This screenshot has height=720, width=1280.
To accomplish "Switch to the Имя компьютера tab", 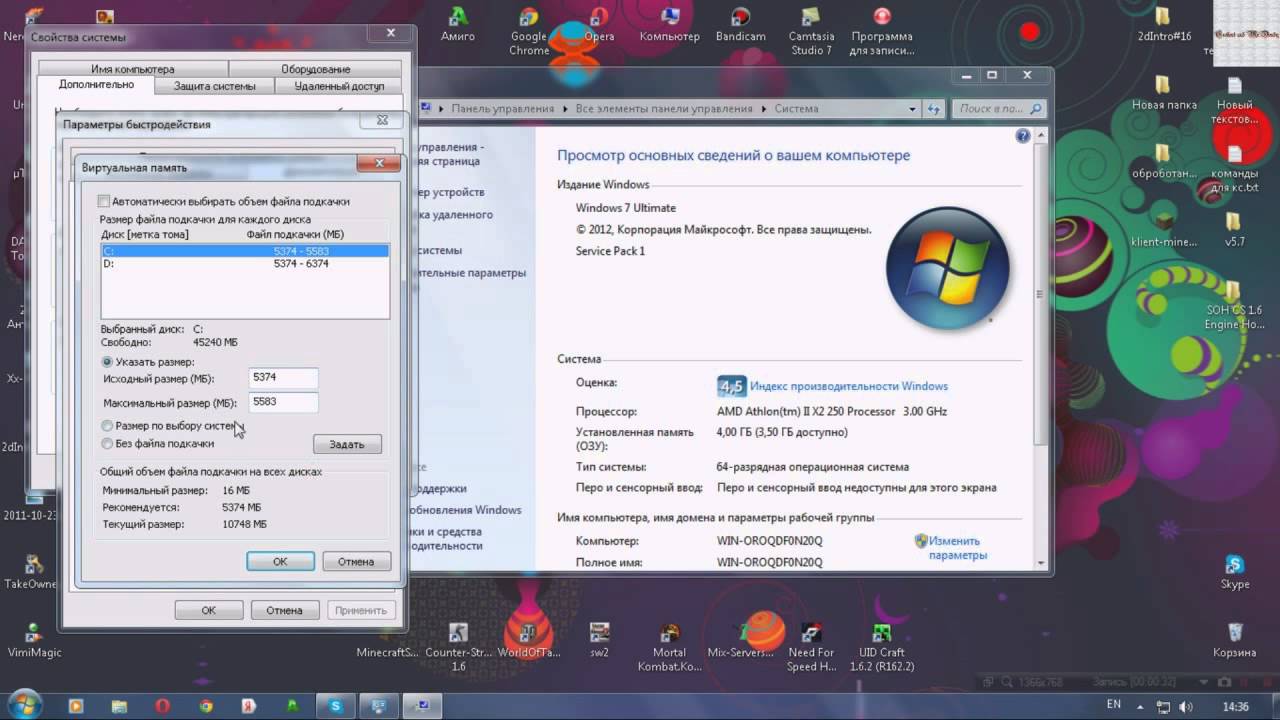I will (132, 69).
